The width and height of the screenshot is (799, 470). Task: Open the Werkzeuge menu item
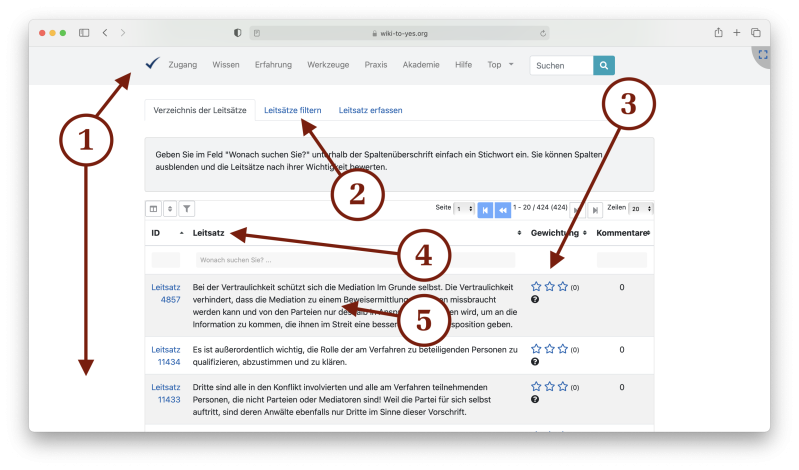[x=327, y=65]
